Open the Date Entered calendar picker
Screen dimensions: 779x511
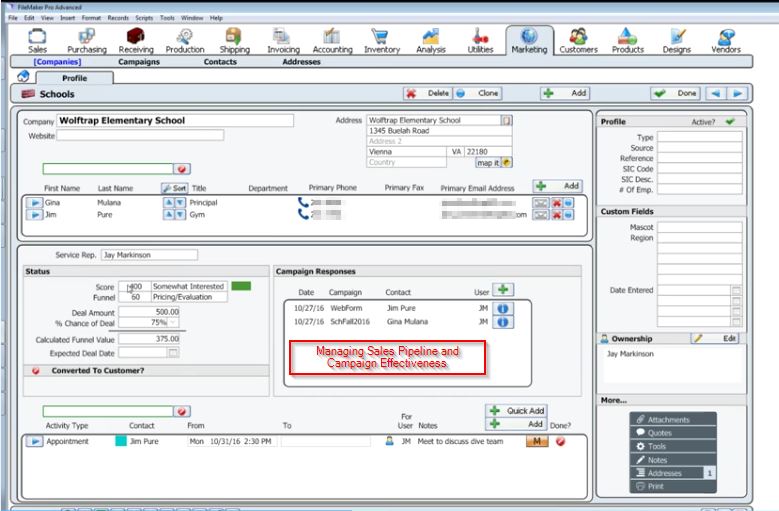736,290
